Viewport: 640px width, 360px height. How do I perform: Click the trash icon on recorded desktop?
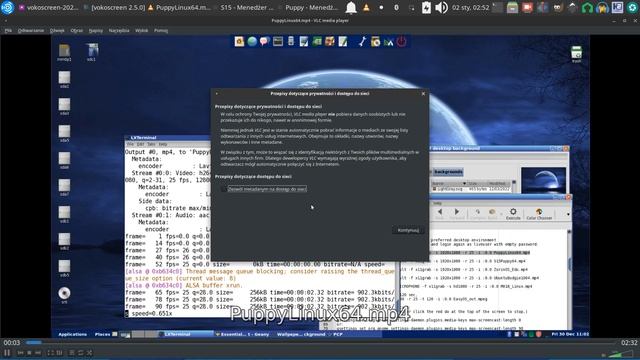[576, 54]
